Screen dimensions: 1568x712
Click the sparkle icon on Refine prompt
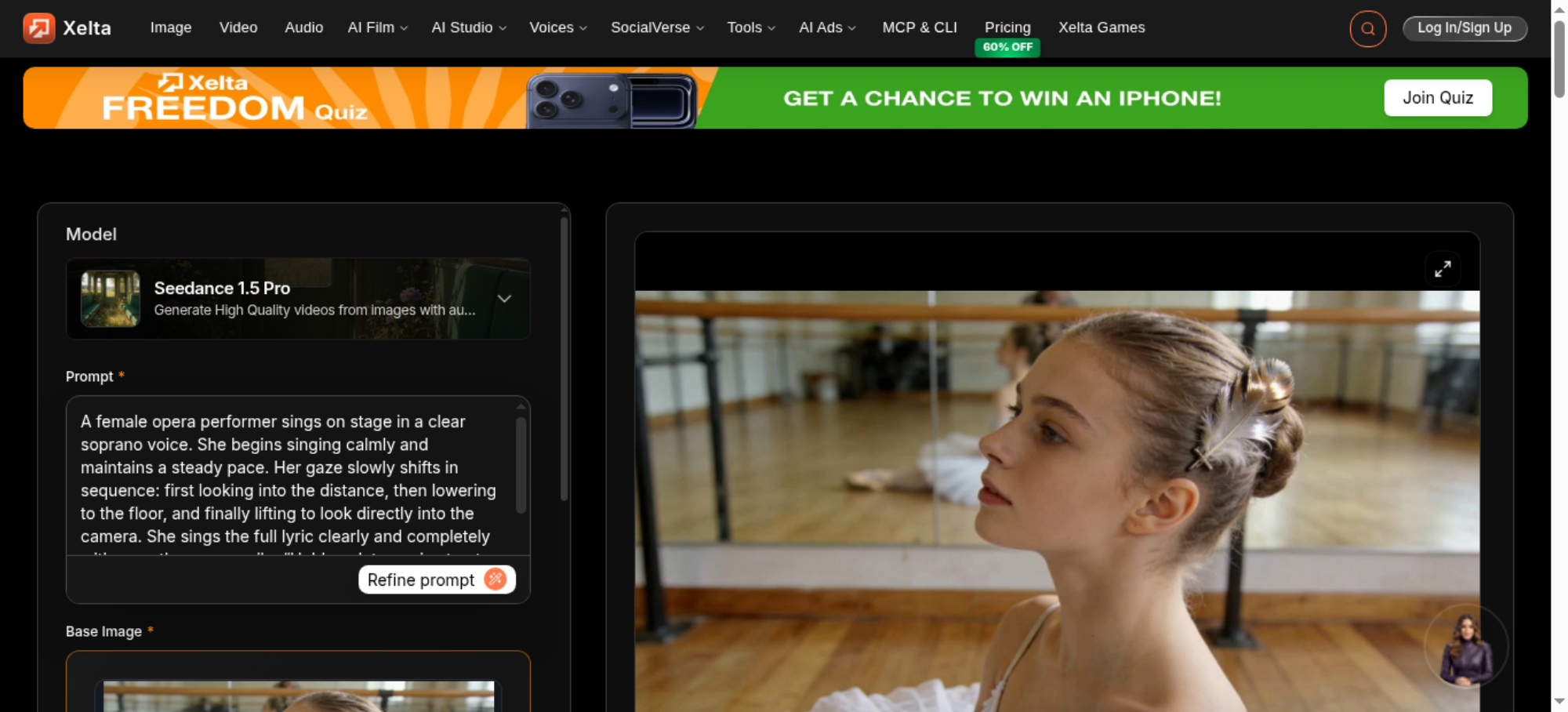495,579
